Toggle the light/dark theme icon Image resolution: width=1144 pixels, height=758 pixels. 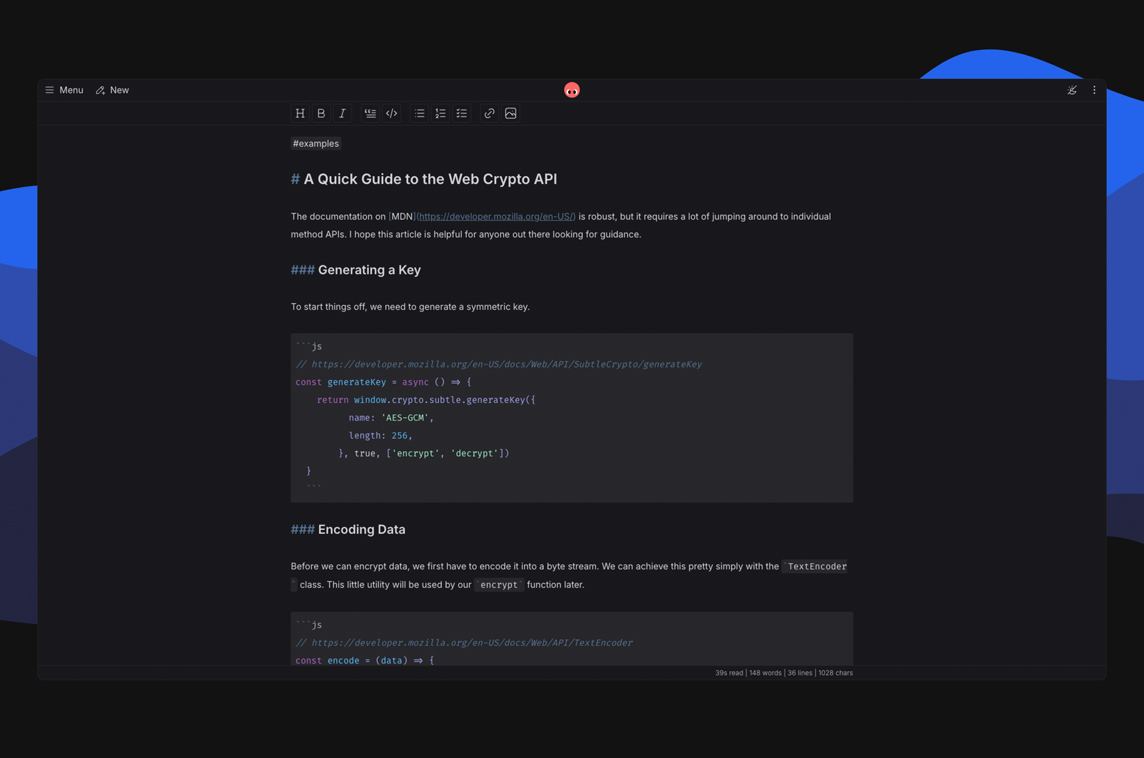tap(1072, 90)
